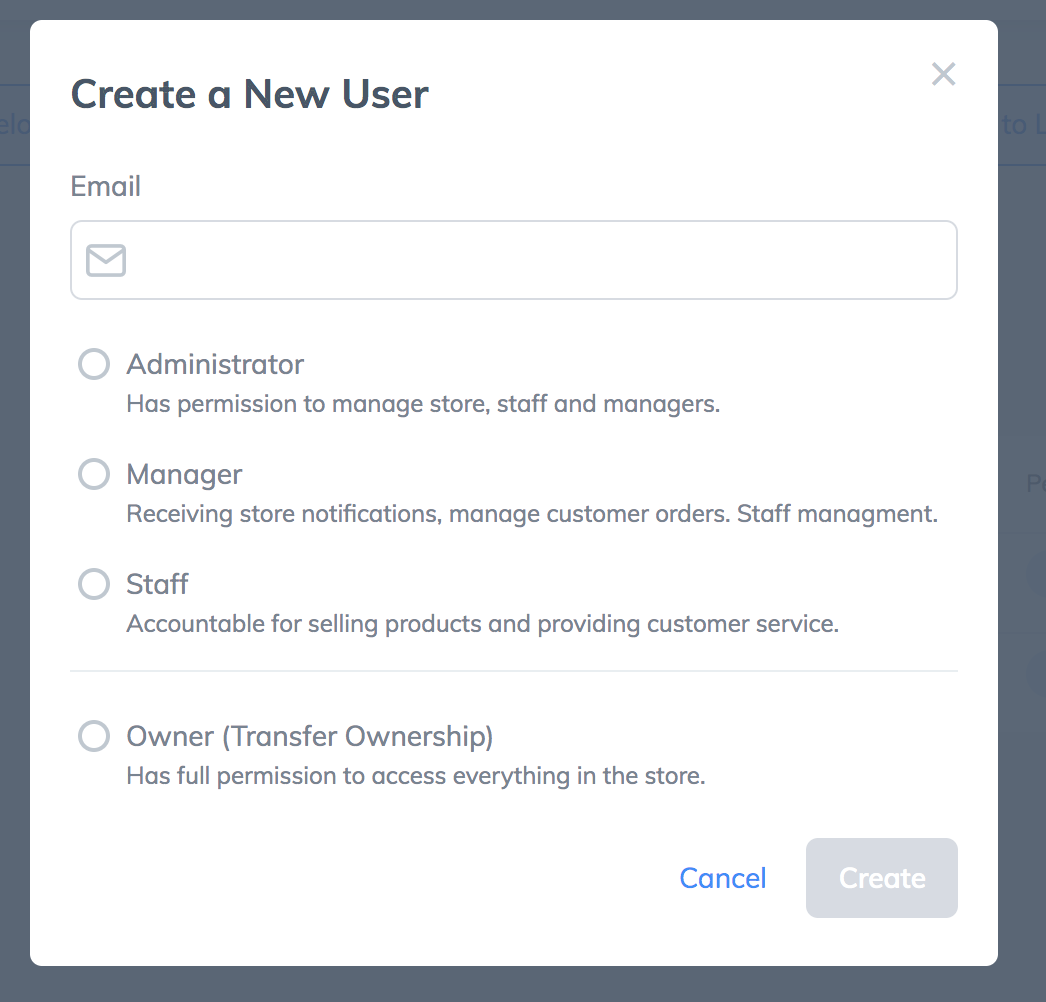Click the Receiving store notifications description

(x=532, y=514)
